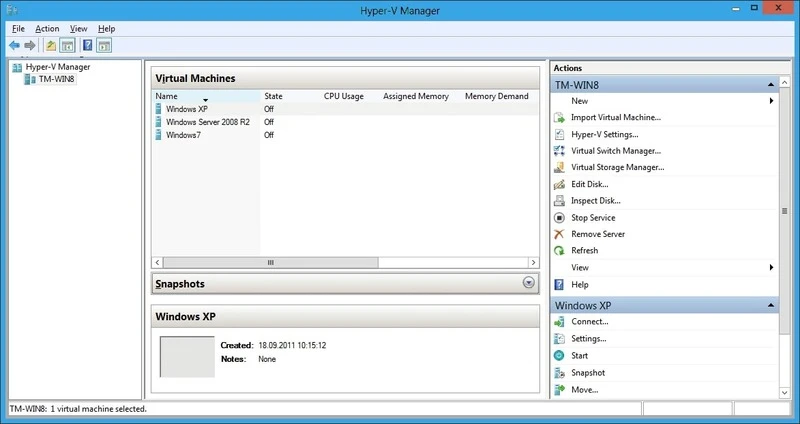The height and width of the screenshot is (424, 800).
Task: Collapse the TM-WIN8 actions section
Action: click(x=771, y=86)
